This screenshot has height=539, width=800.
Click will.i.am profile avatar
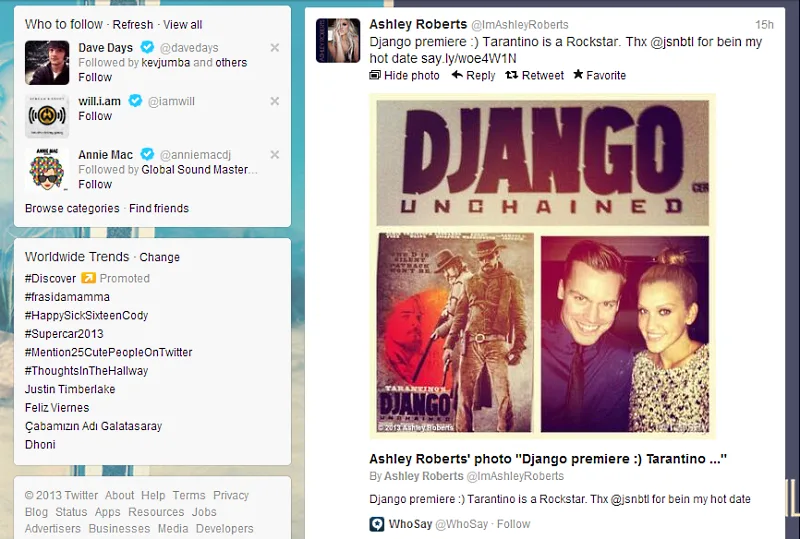47,116
